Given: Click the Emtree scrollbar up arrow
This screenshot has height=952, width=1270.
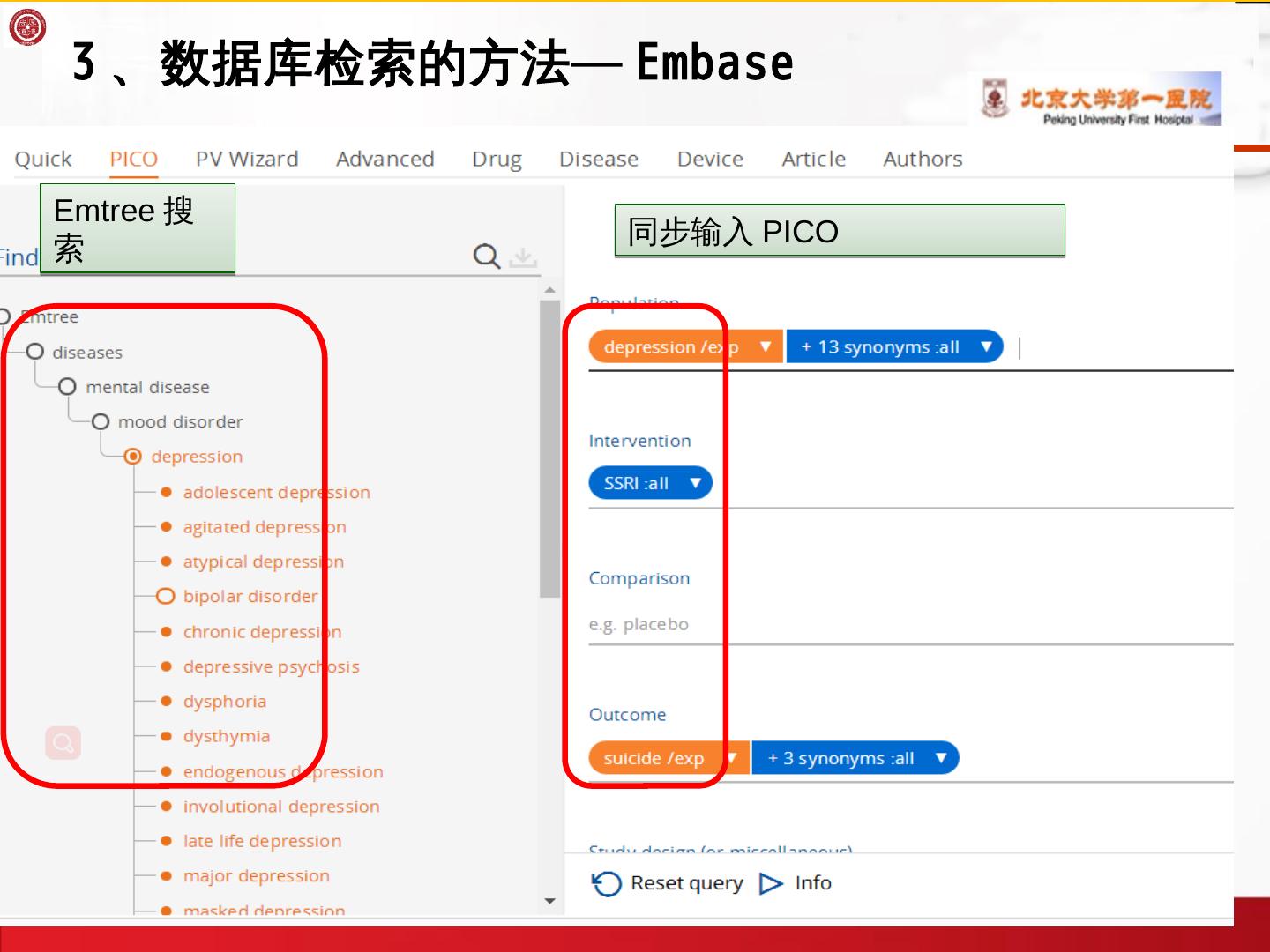Looking at the screenshot, I should click(550, 289).
